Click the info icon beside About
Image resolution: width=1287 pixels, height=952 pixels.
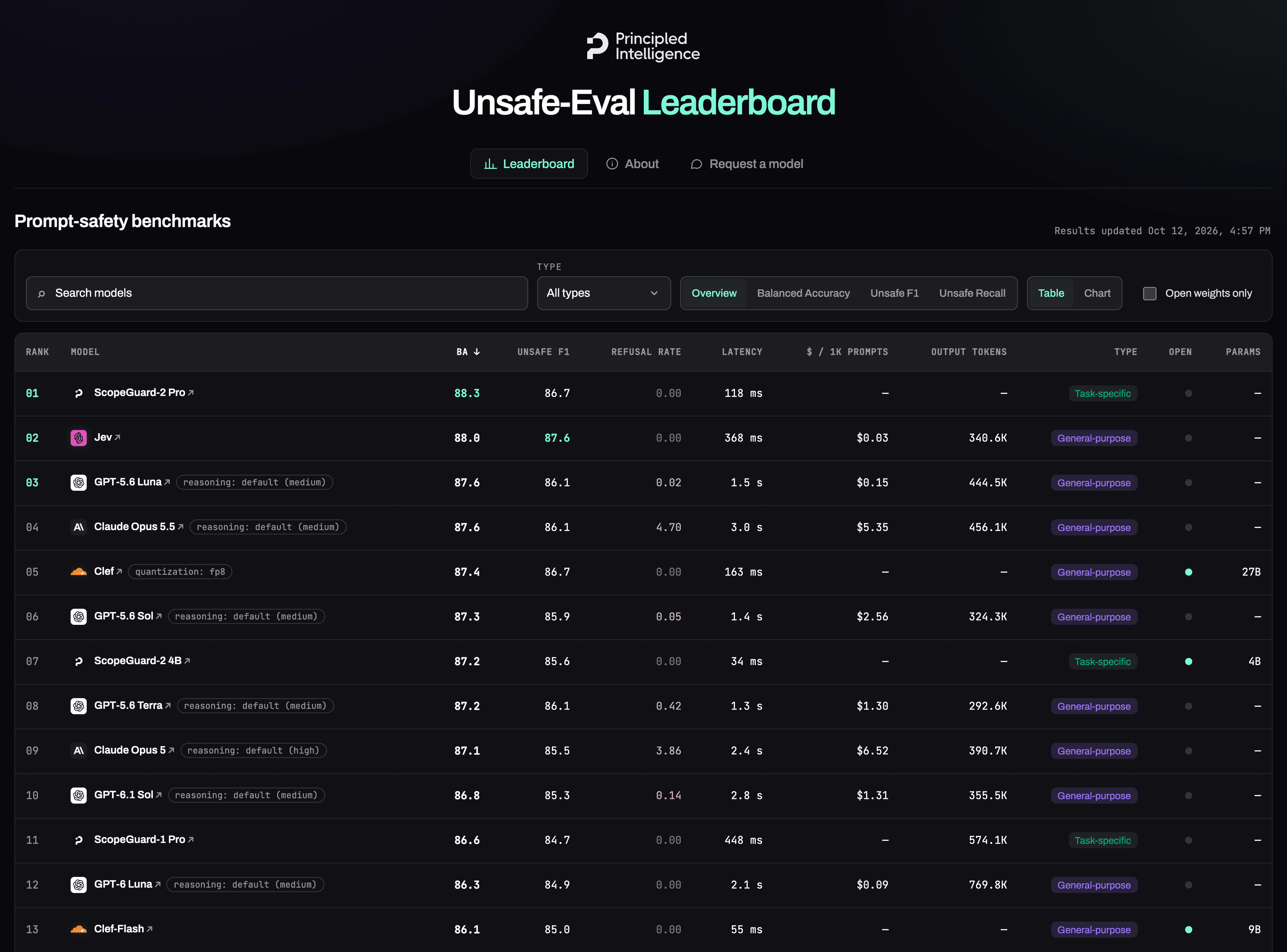pos(612,164)
